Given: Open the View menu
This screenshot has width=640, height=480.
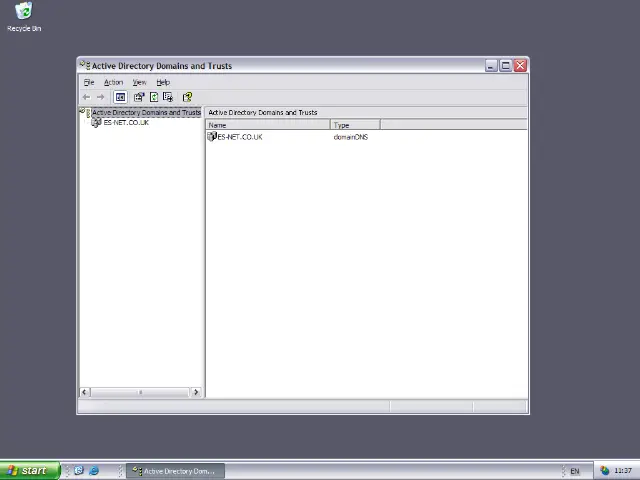Looking at the screenshot, I should pos(139,82).
